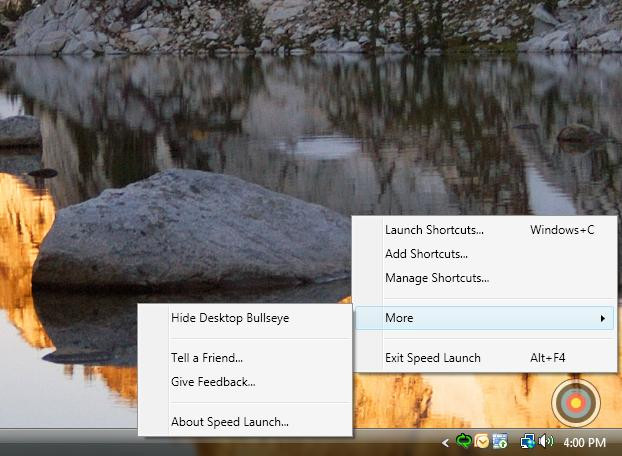Open the network connection tray icon
The width and height of the screenshot is (622, 456).
[527, 441]
